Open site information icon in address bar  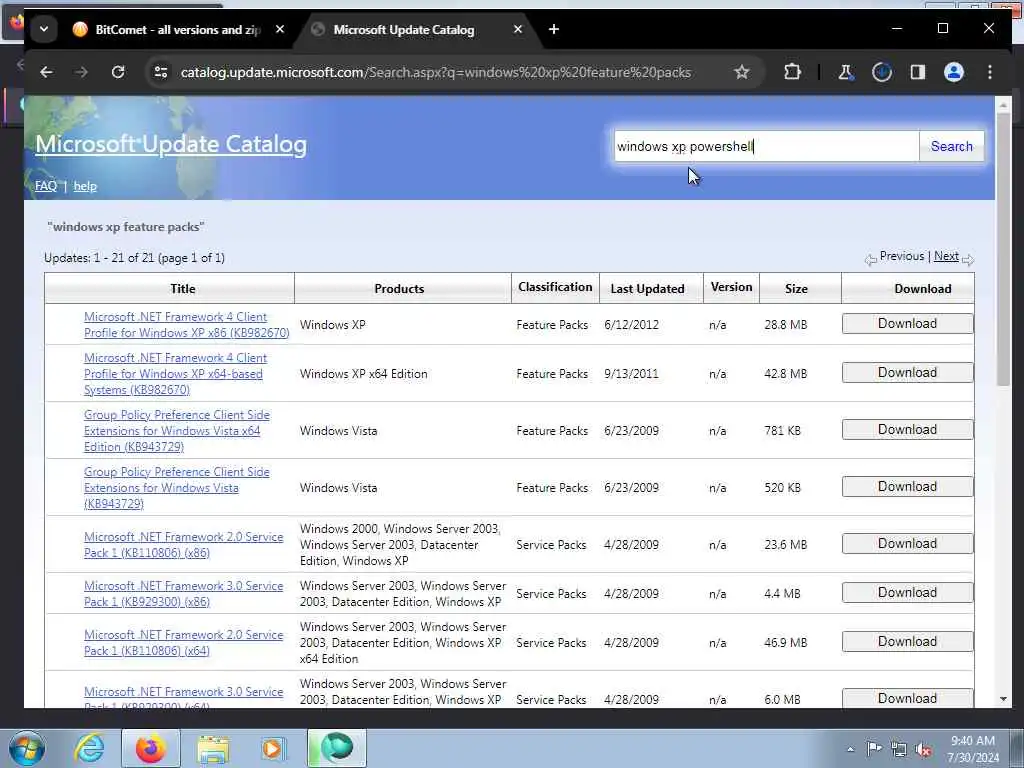161,72
